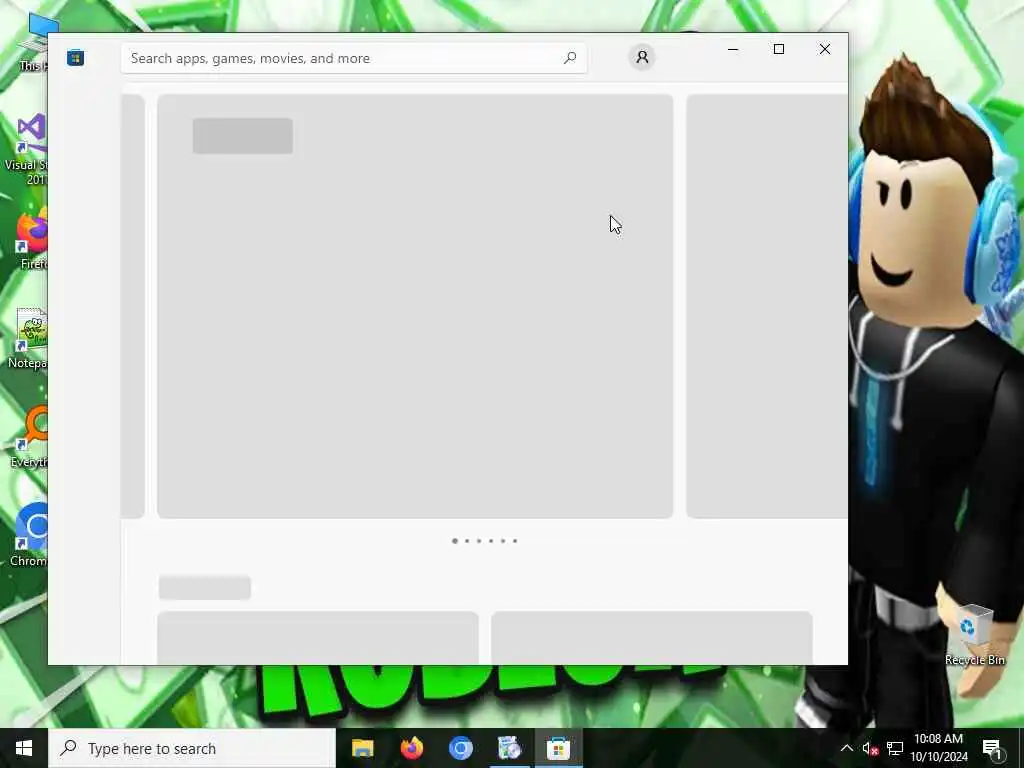The height and width of the screenshot is (768, 1024).
Task: Open the clock showing 10:08 AM
Action: coord(938,748)
